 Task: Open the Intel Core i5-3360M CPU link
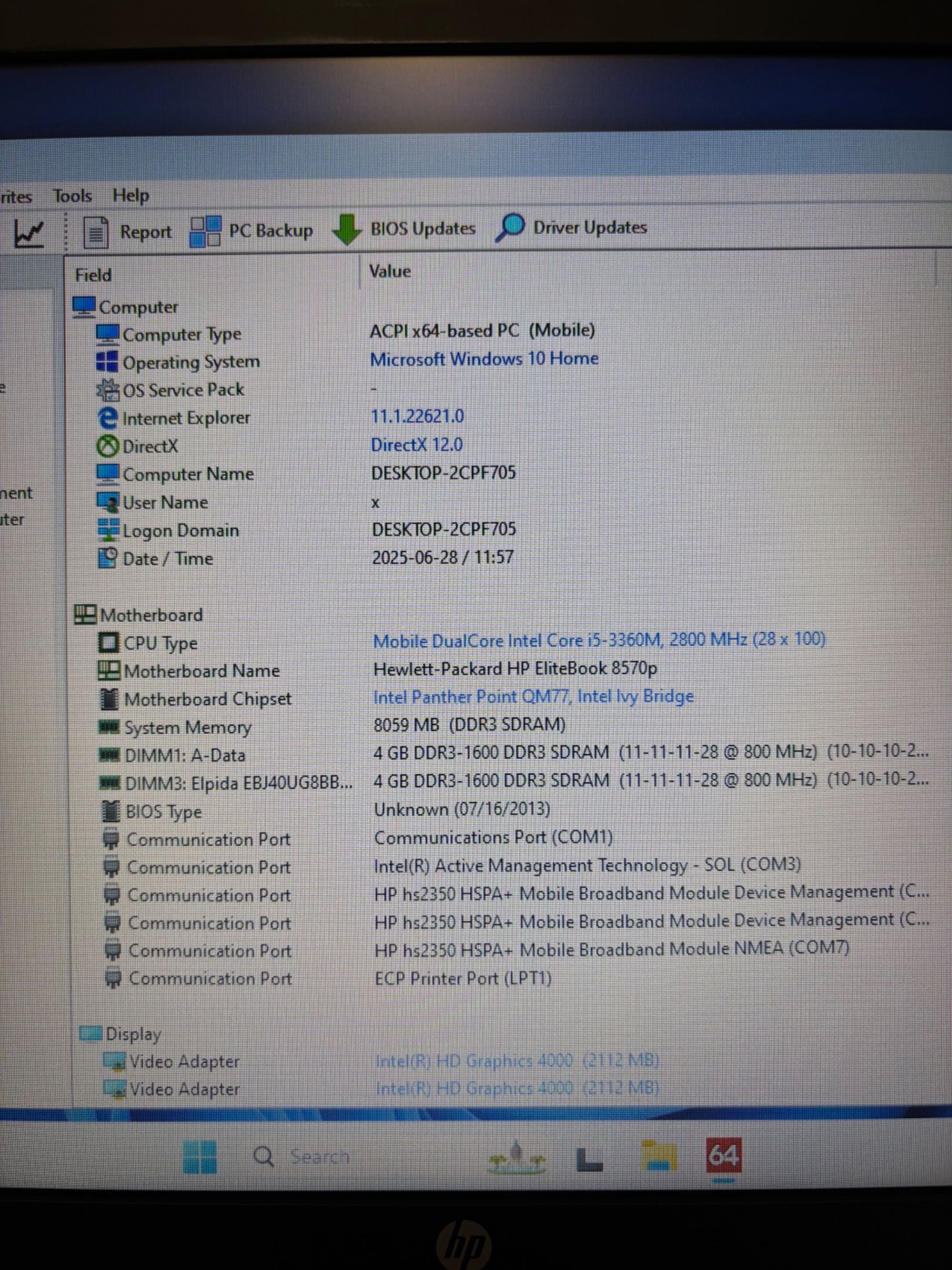tap(600, 640)
